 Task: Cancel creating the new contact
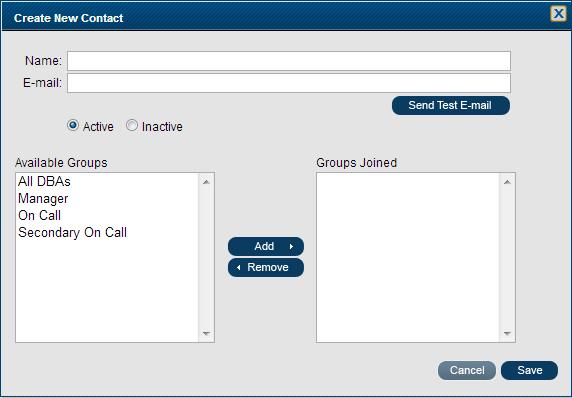coord(467,370)
